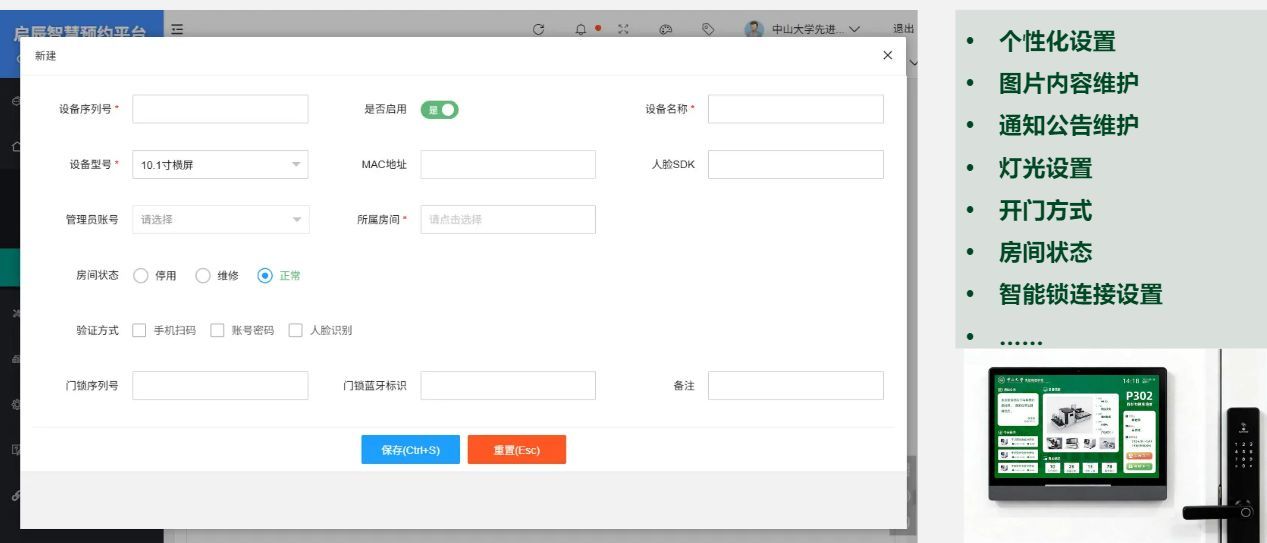Viewport: 1267px width, 543px height.
Task: Click the tag icon in header
Action: [708, 29]
